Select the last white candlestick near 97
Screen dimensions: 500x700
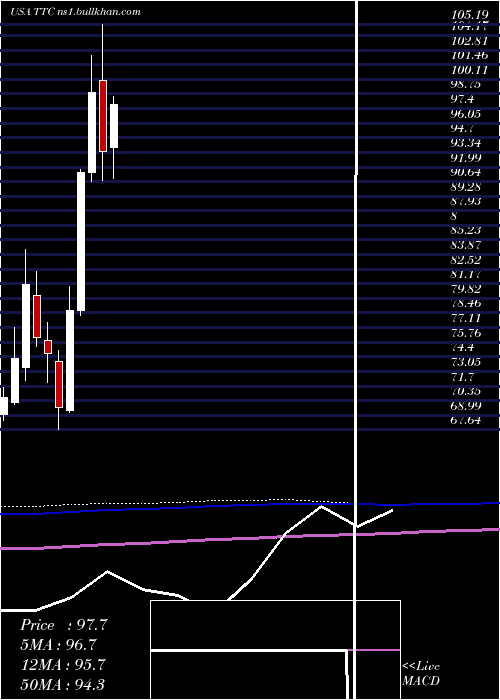pos(114,126)
